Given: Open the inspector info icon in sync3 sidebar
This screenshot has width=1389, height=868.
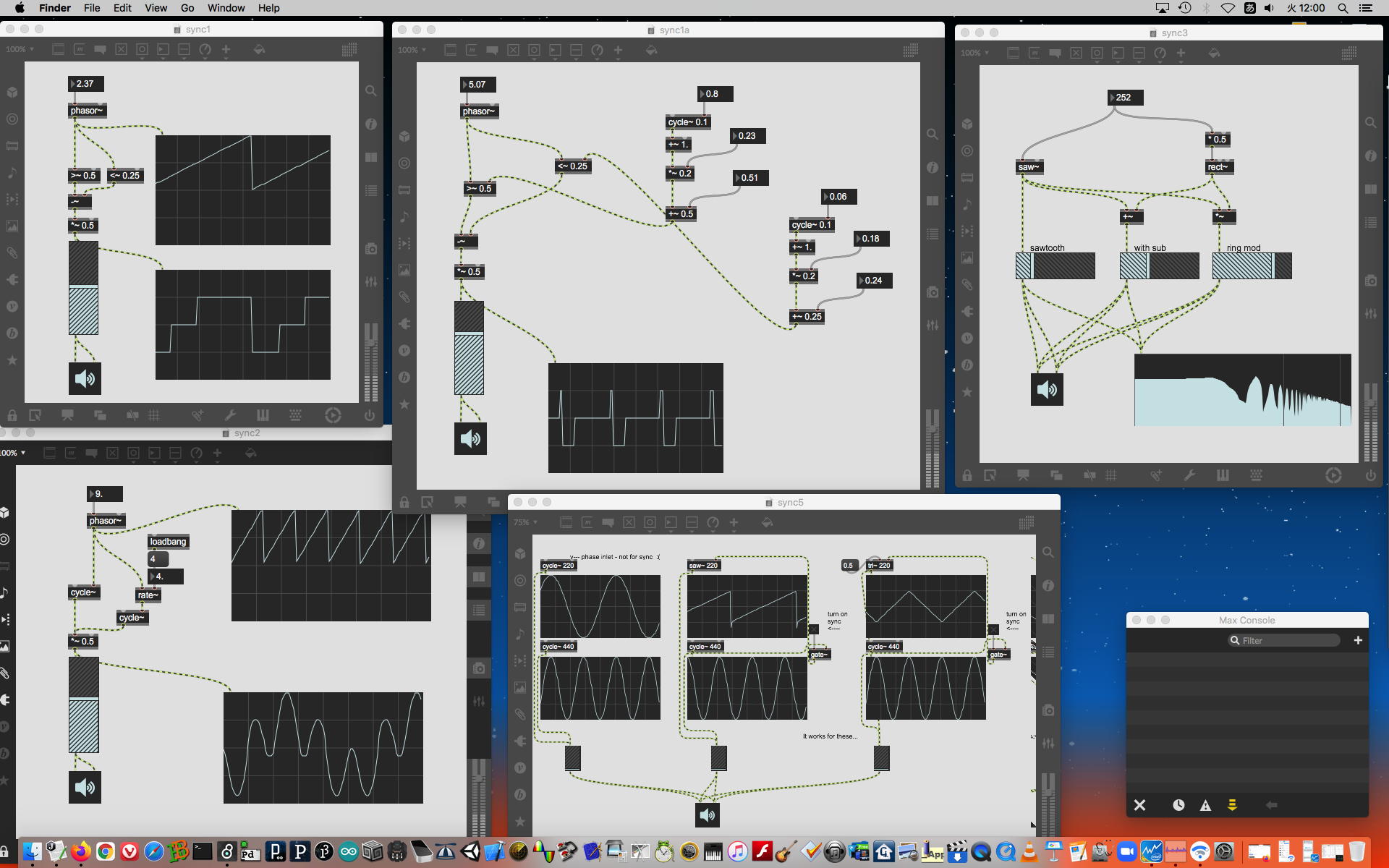Looking at the screenshot, I should 1370,156.
